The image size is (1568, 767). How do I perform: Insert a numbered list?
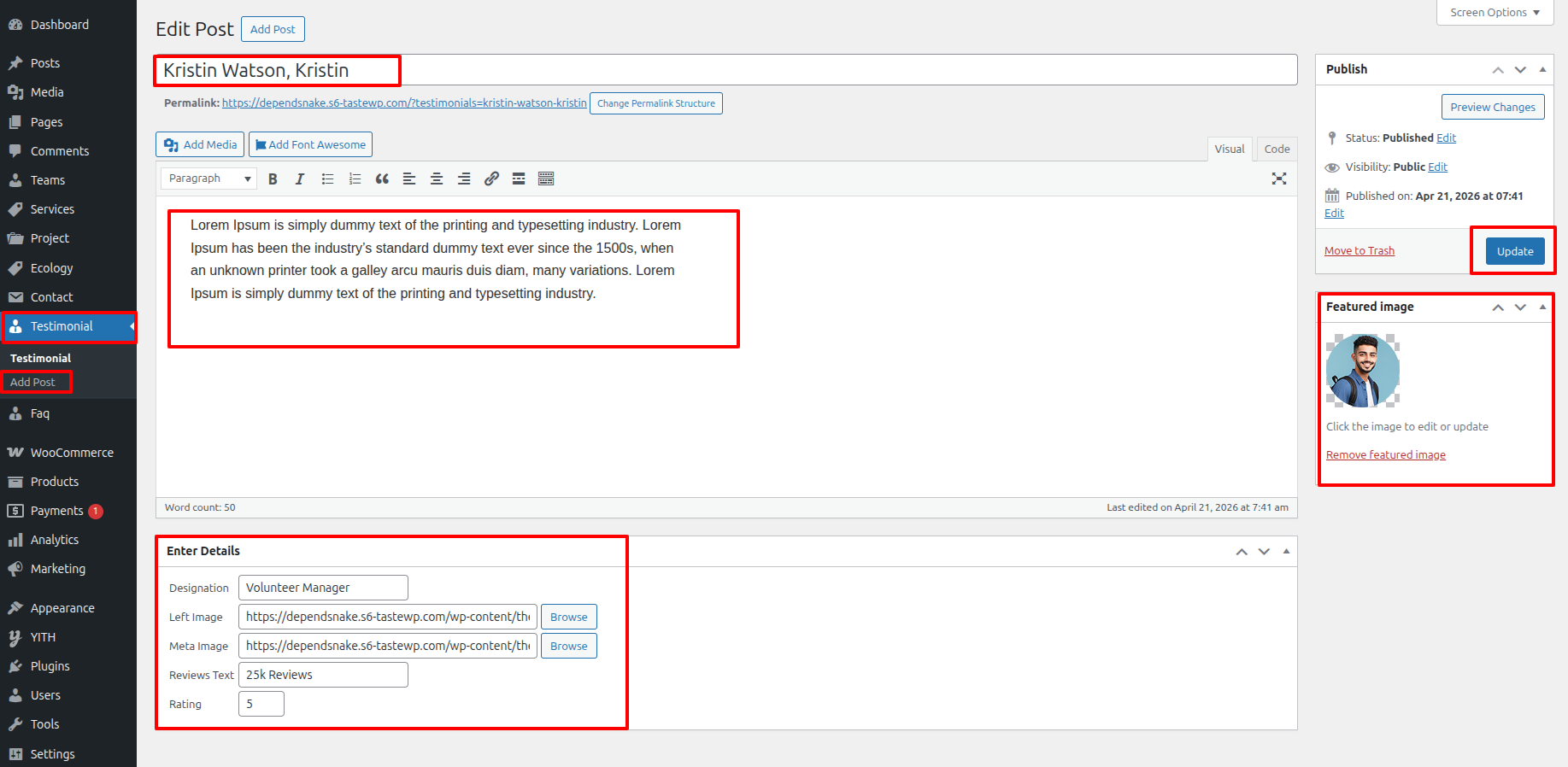pos(355,179)
